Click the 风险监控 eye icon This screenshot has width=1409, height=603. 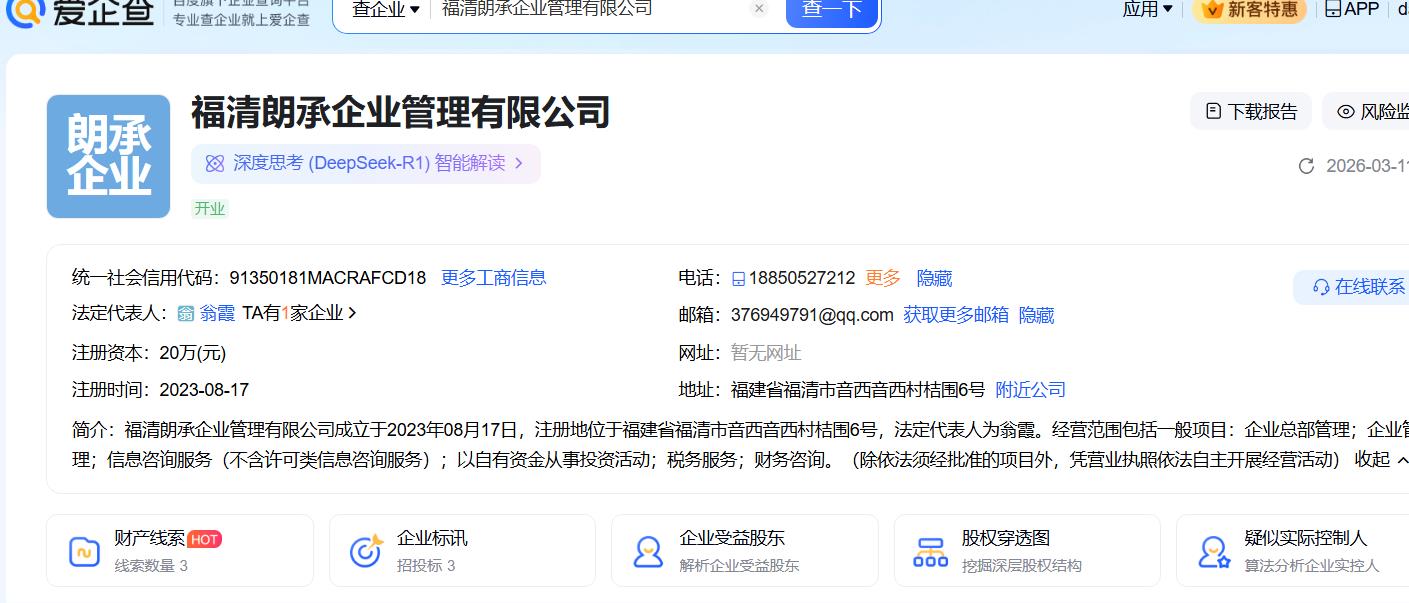(x=1346, y=111)
